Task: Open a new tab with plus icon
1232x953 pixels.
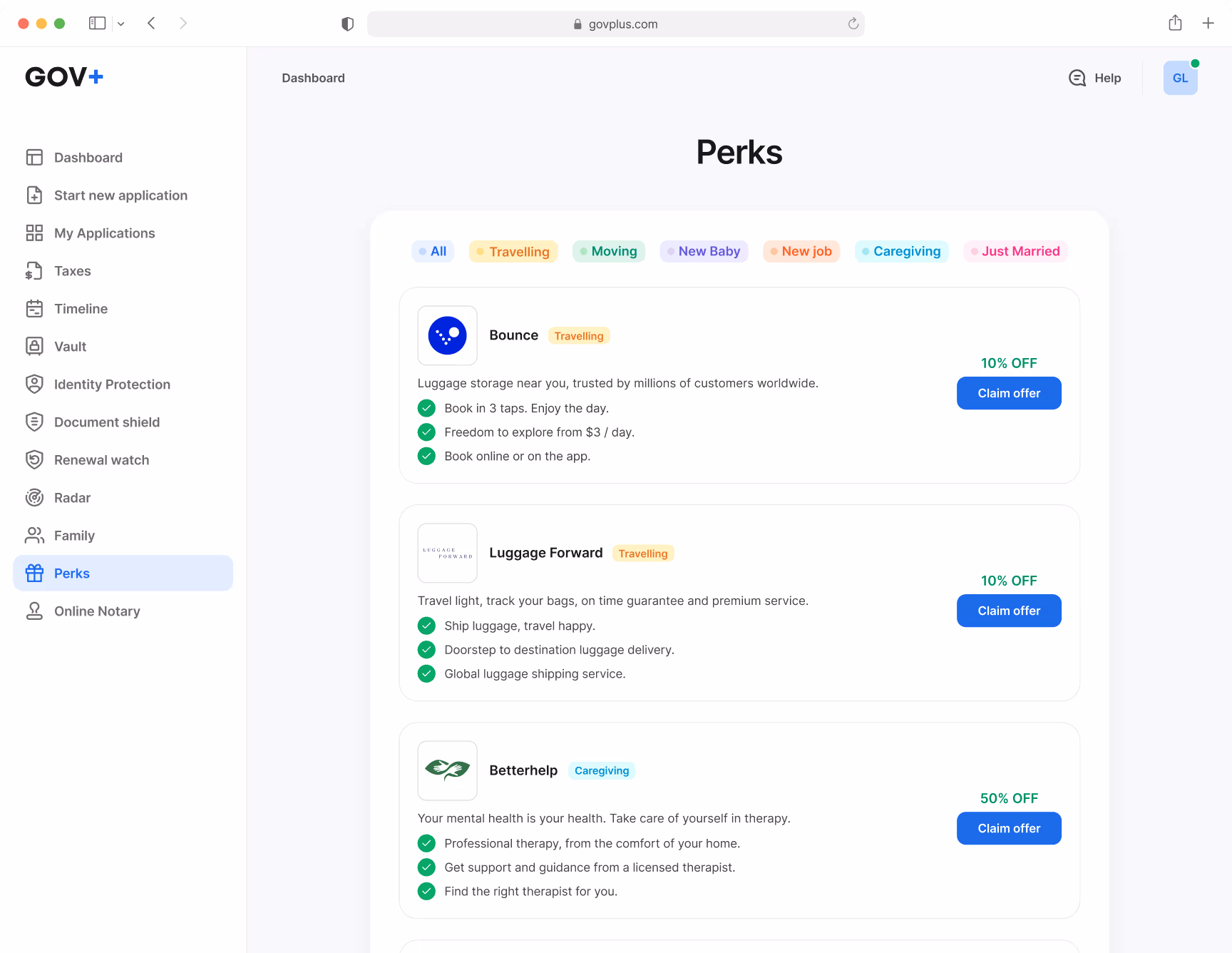Action: (1208, 24)
